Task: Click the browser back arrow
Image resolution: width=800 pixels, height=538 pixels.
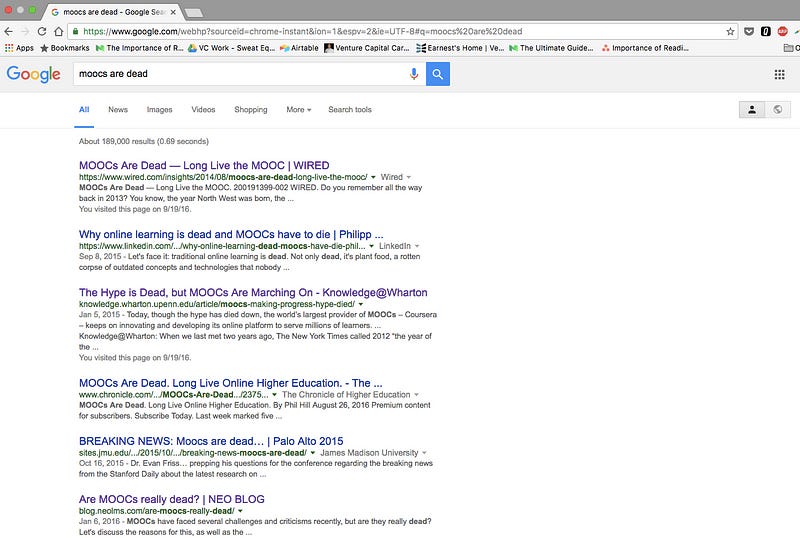Action: click(x=8, y=32)
